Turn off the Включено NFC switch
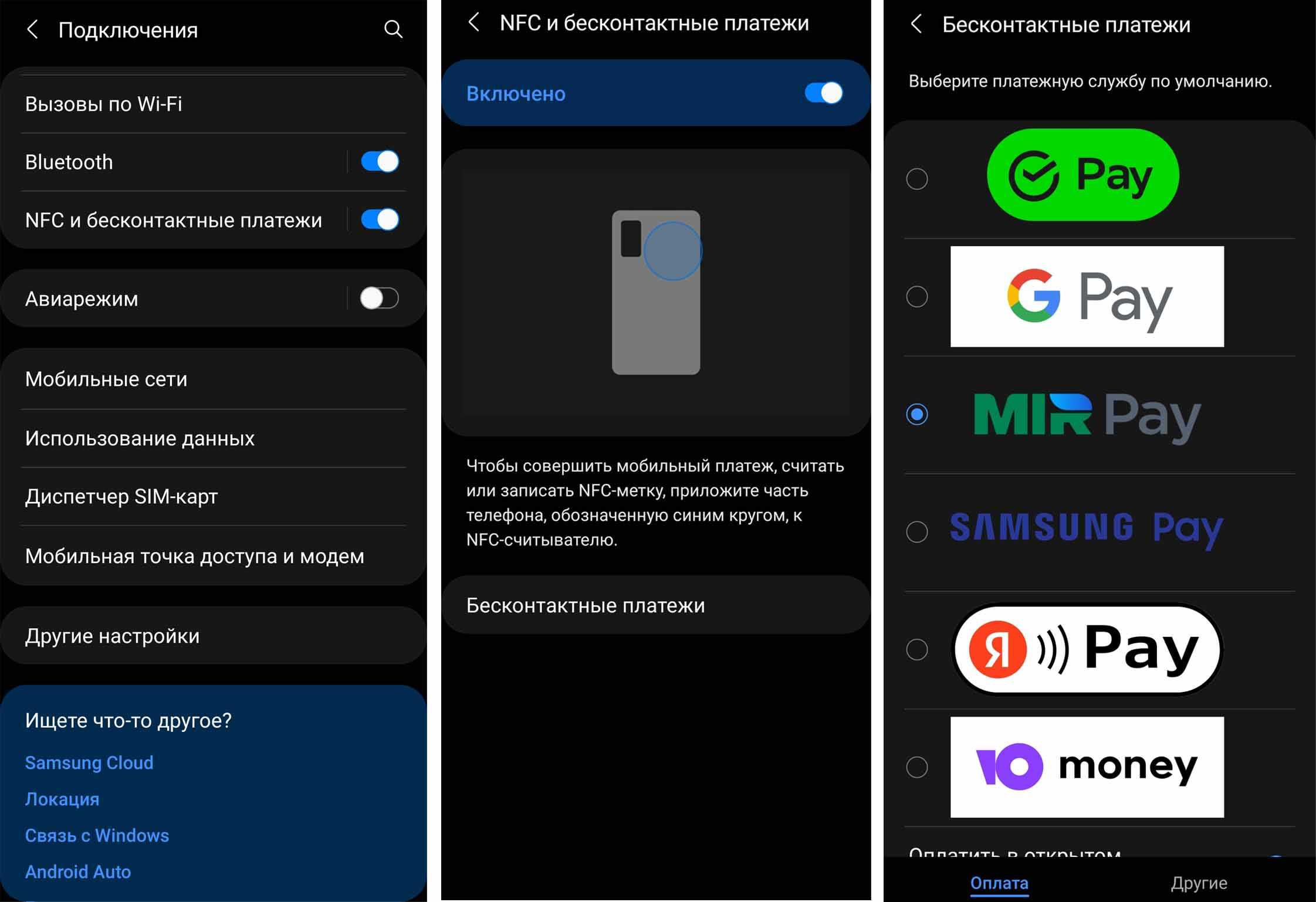 [824, 93]
